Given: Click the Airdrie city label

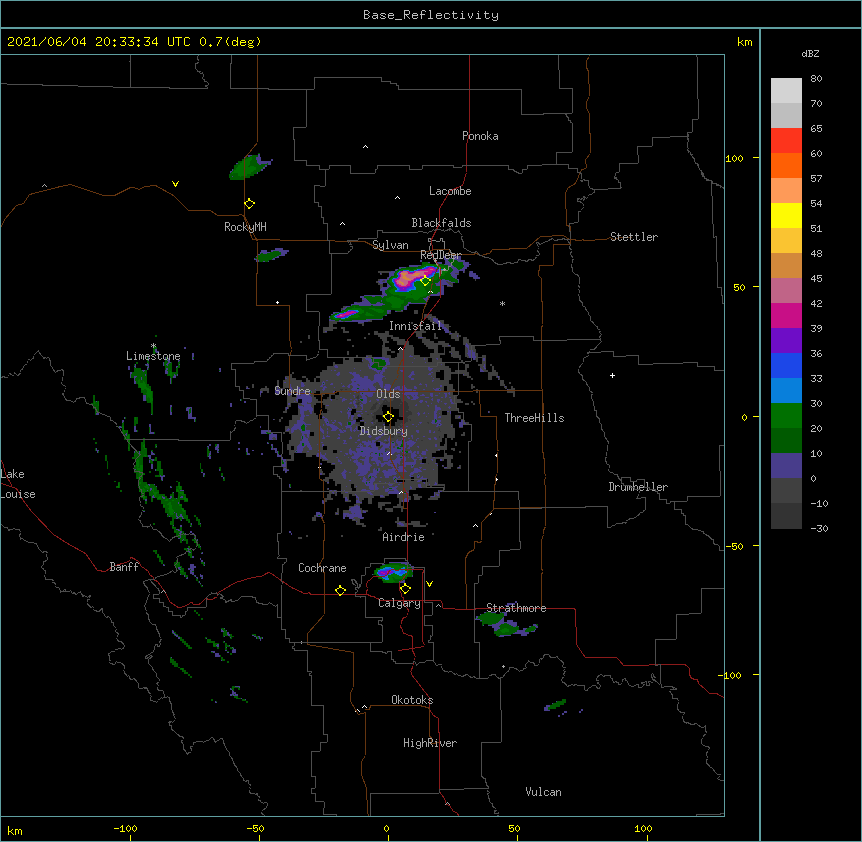Looking at the screenshot, I should (x=404, y=537).
